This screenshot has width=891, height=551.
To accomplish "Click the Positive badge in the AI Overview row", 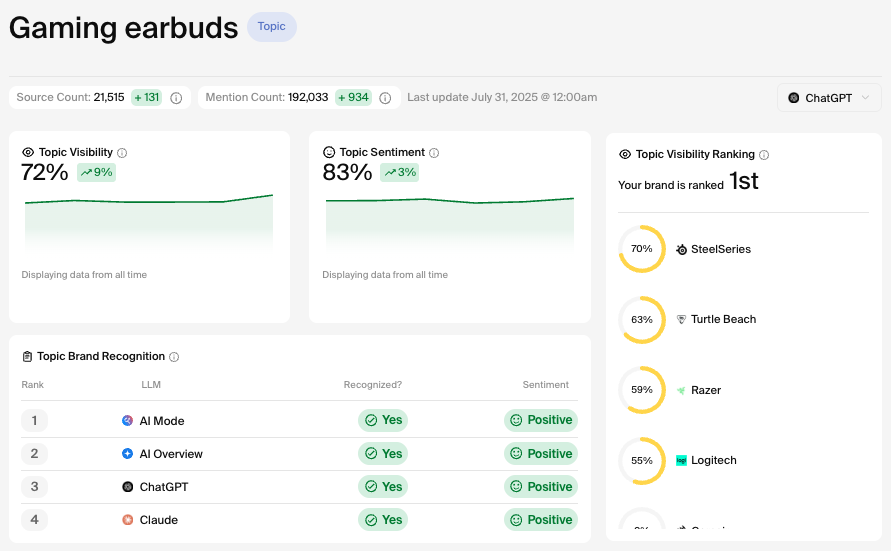I will (x=541, y=453).
